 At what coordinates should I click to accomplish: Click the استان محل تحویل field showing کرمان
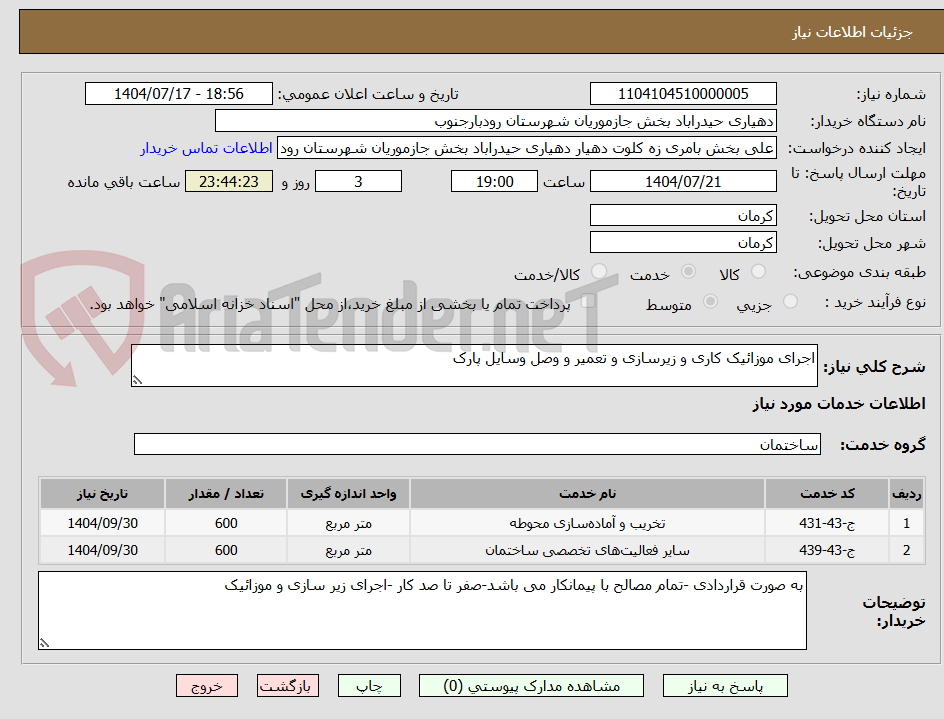click(683, 214)
